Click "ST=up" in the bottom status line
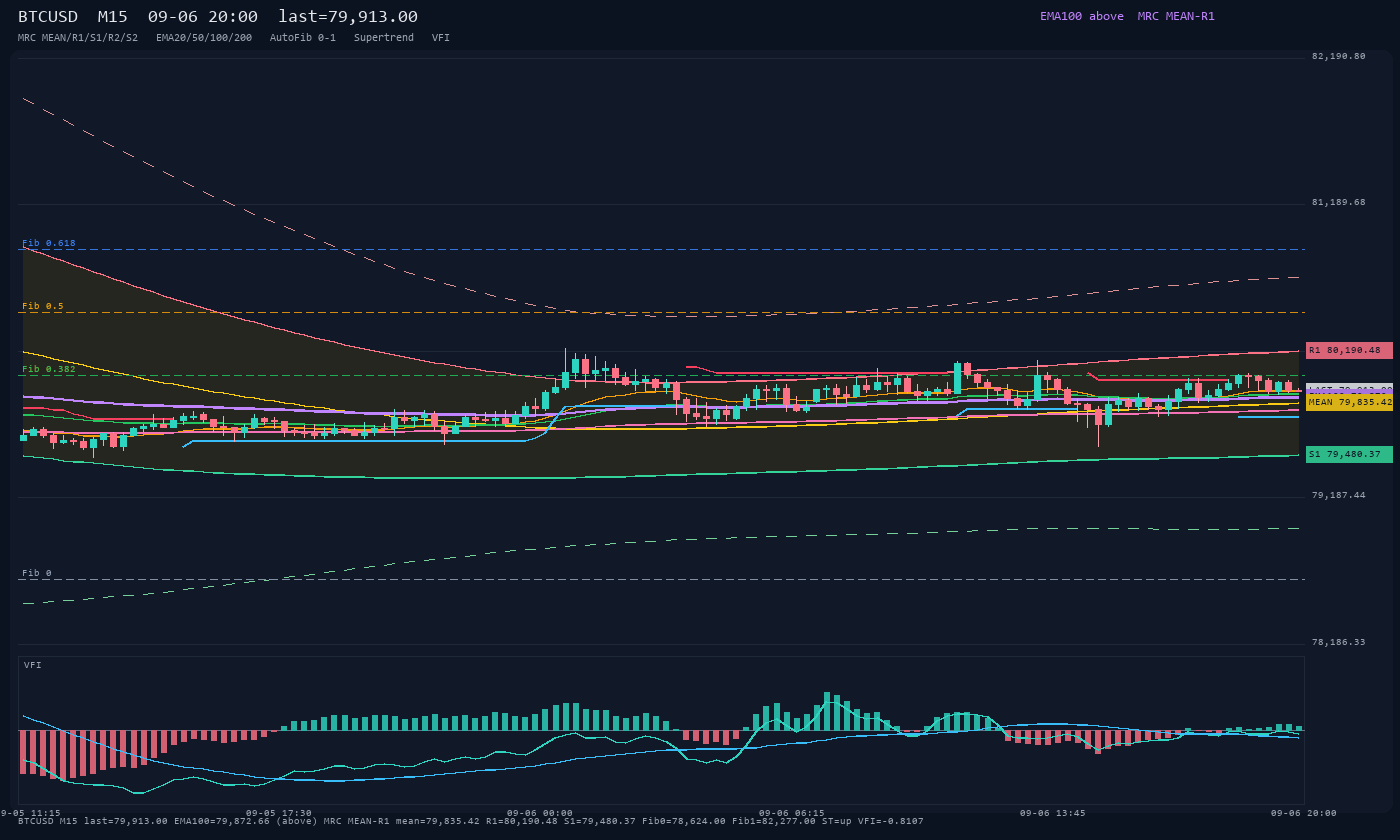 click(x=837, y=821)
